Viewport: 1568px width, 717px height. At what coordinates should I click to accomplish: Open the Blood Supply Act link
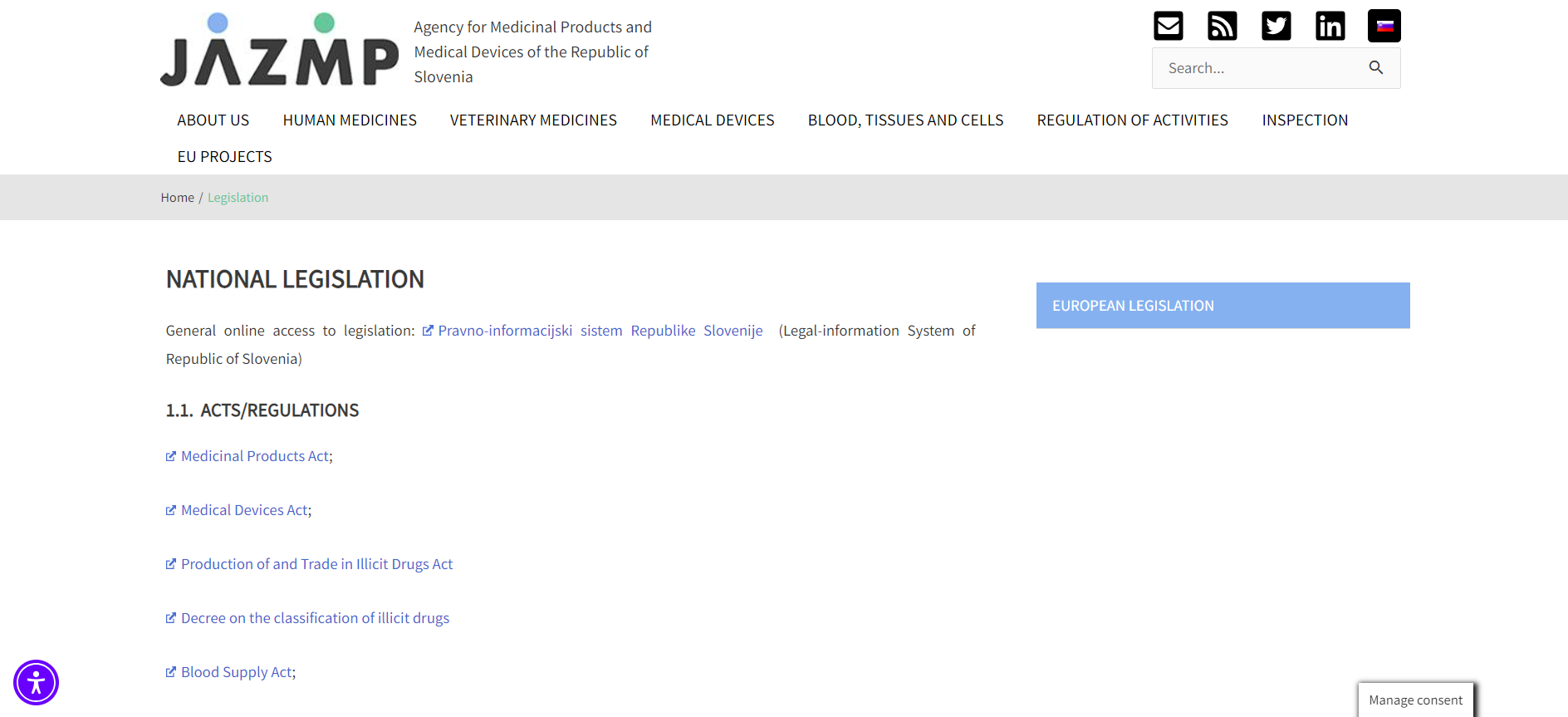point(237,672)
